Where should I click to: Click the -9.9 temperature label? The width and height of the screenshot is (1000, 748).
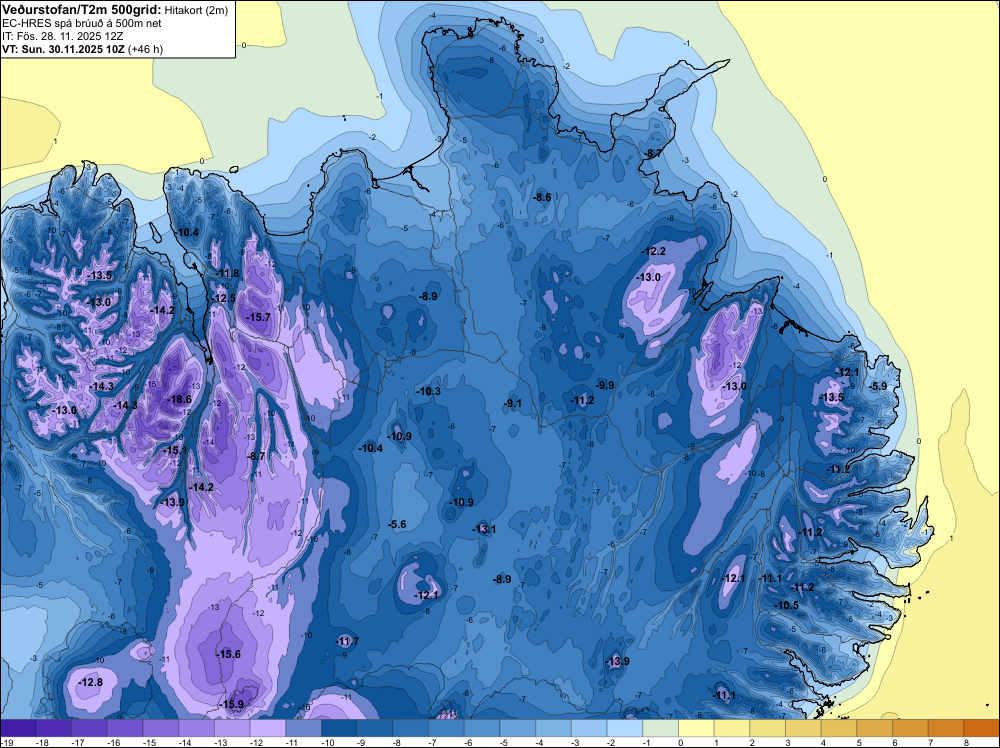pyautogui.click(x=605, y=385)
